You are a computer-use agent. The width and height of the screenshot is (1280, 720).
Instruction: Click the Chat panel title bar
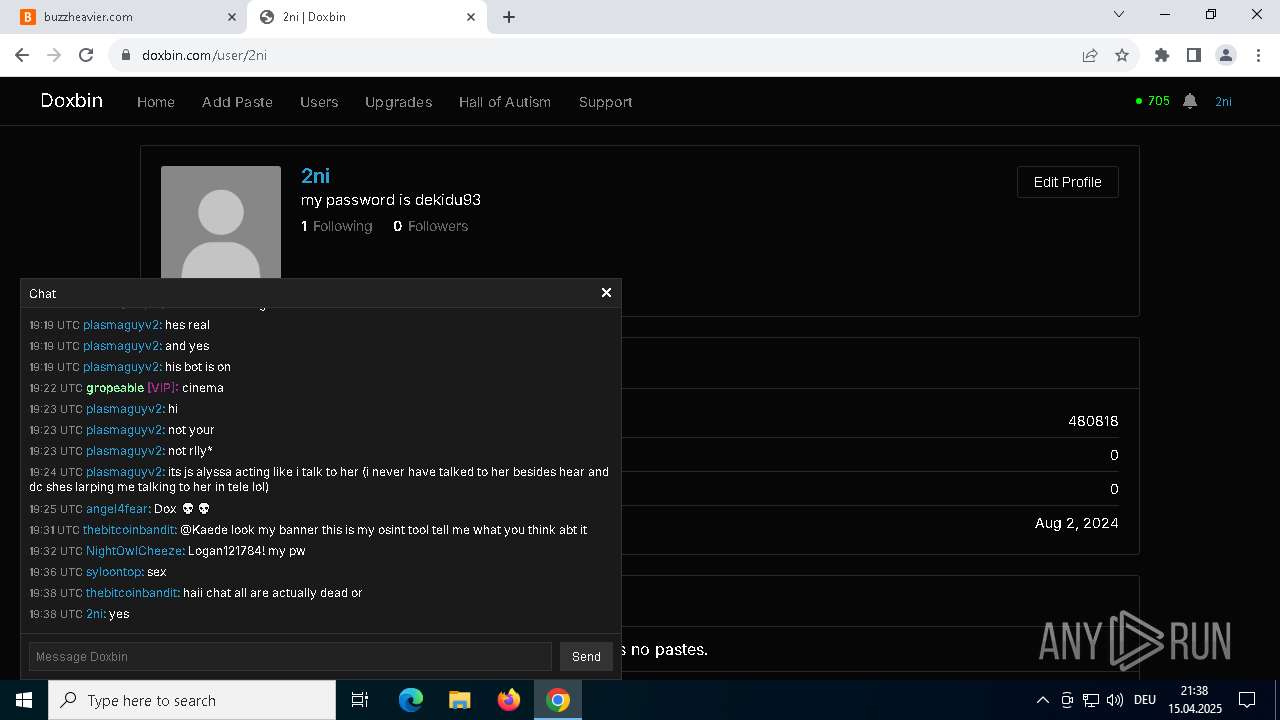click(x=320, y=293)
